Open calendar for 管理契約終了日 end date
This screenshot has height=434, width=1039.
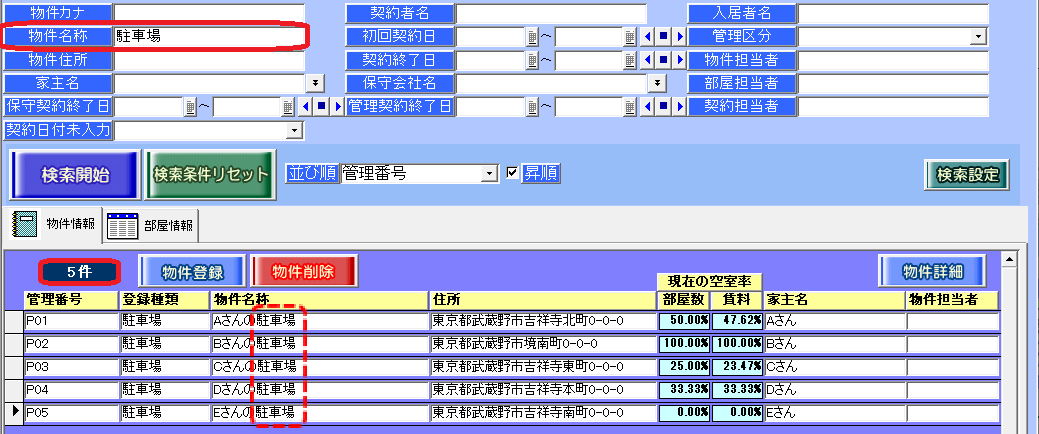point(630,106)
